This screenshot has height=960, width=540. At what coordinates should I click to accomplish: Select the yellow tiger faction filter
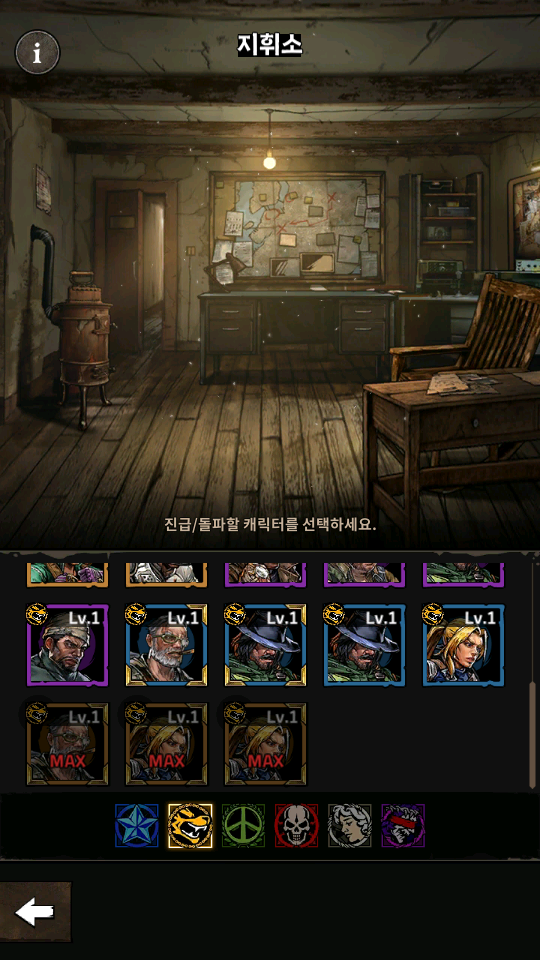click(190, 826)
